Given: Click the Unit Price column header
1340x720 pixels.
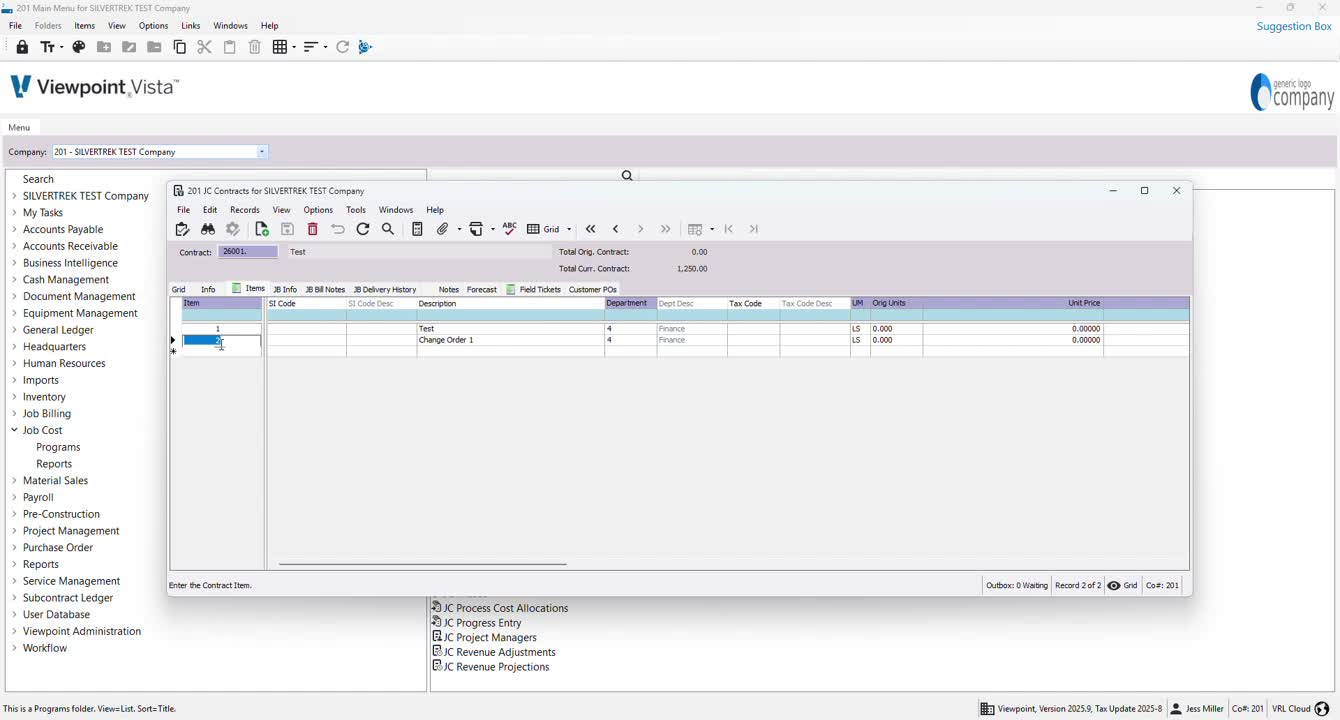Looking at the screenshot, I should (x=1012, y=303).
